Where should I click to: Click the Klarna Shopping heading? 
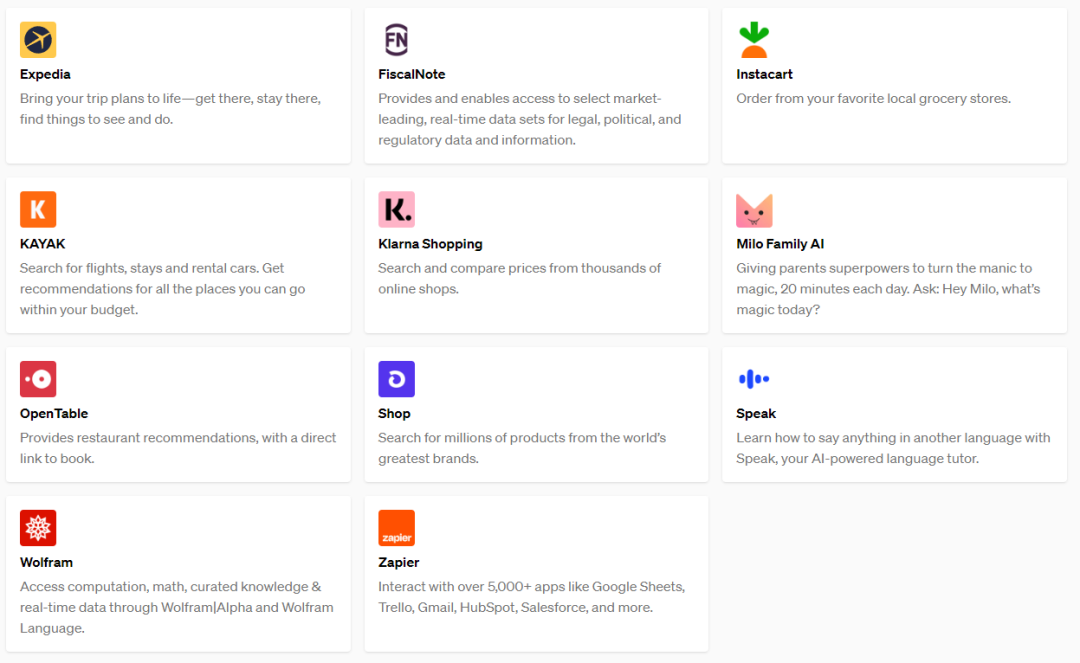click(x=430, y=244)
